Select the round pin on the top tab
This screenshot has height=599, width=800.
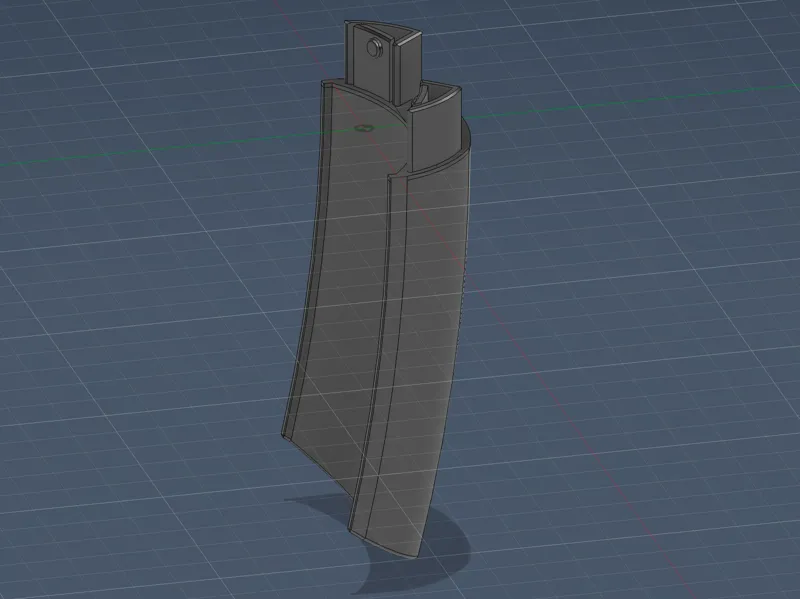click(373, 47)
